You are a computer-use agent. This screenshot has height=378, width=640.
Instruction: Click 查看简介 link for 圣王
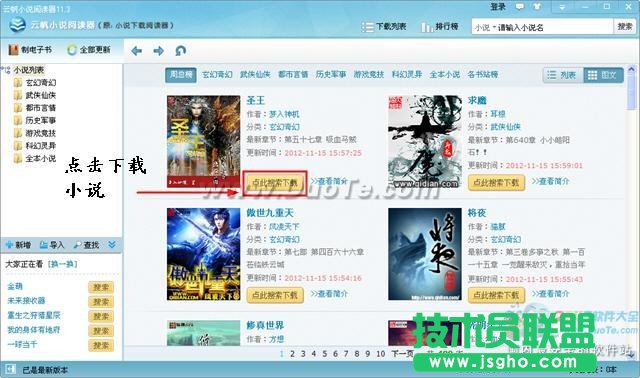pyautogui.click(x=329, y=181)
